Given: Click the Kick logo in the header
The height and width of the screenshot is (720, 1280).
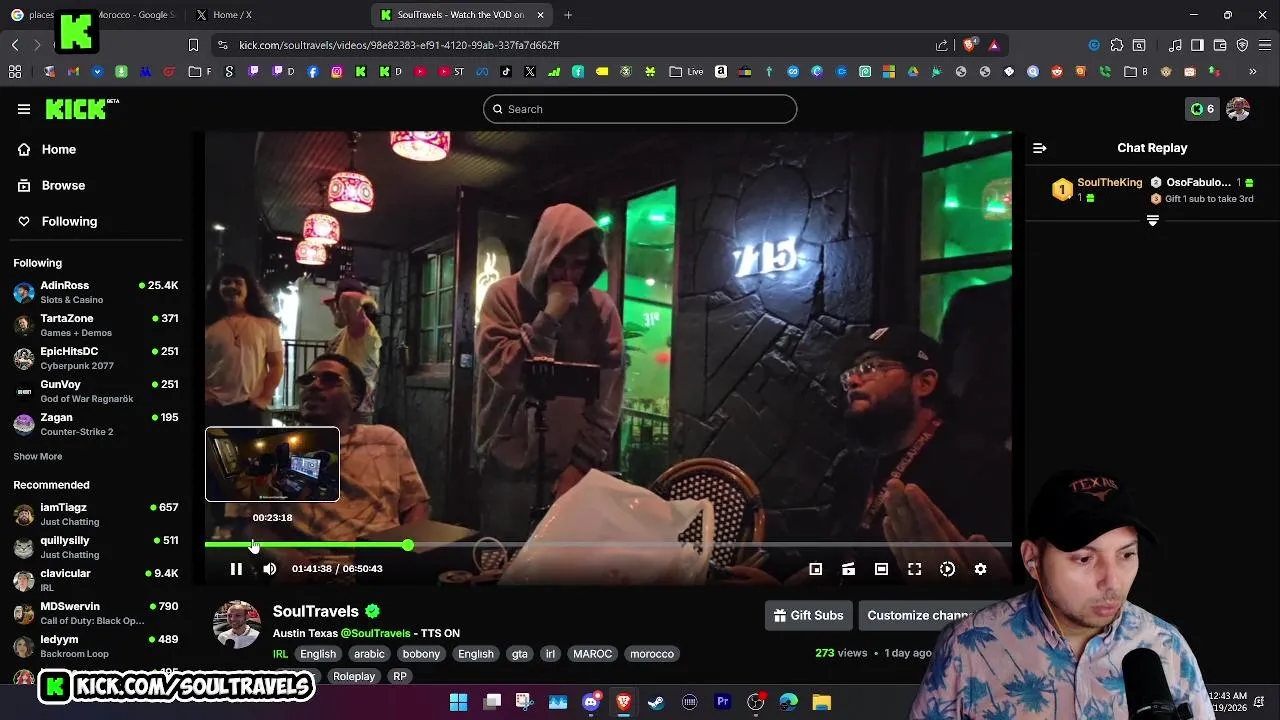Looking at the screenshot, I should point(82,109).
